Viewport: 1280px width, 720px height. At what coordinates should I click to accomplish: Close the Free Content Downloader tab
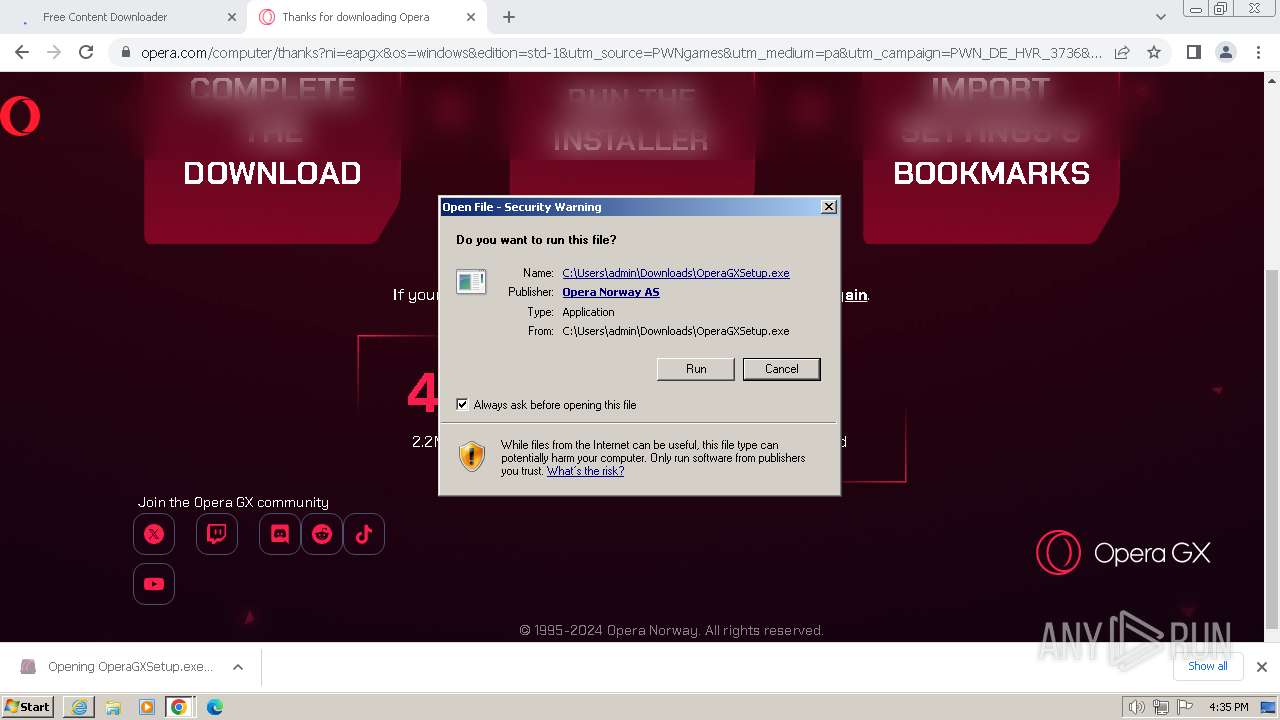pyautogui.click(x=231, y=17)
